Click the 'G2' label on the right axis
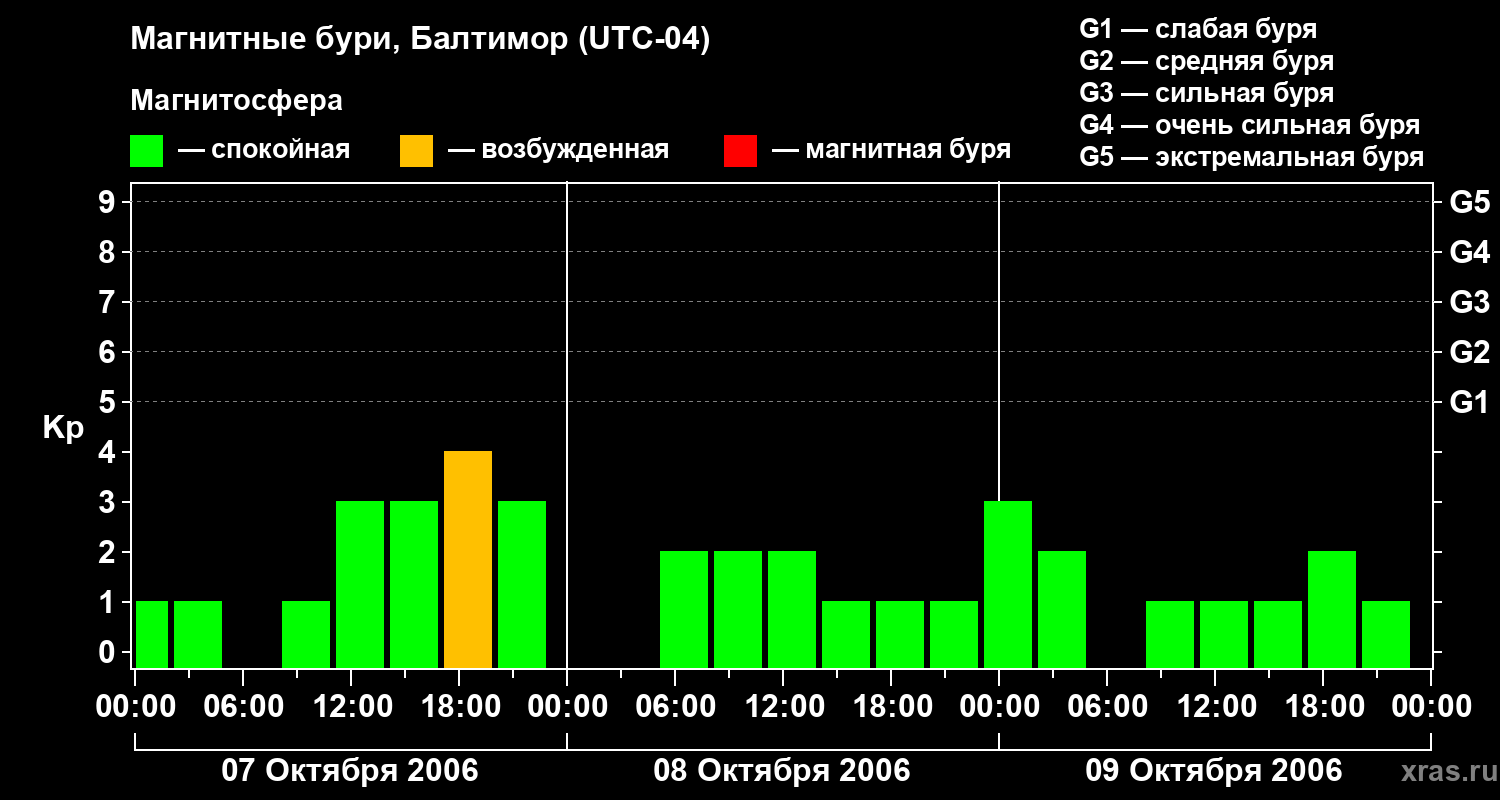This screenshot has width=1500, height=800. (x=1469, y=352)
